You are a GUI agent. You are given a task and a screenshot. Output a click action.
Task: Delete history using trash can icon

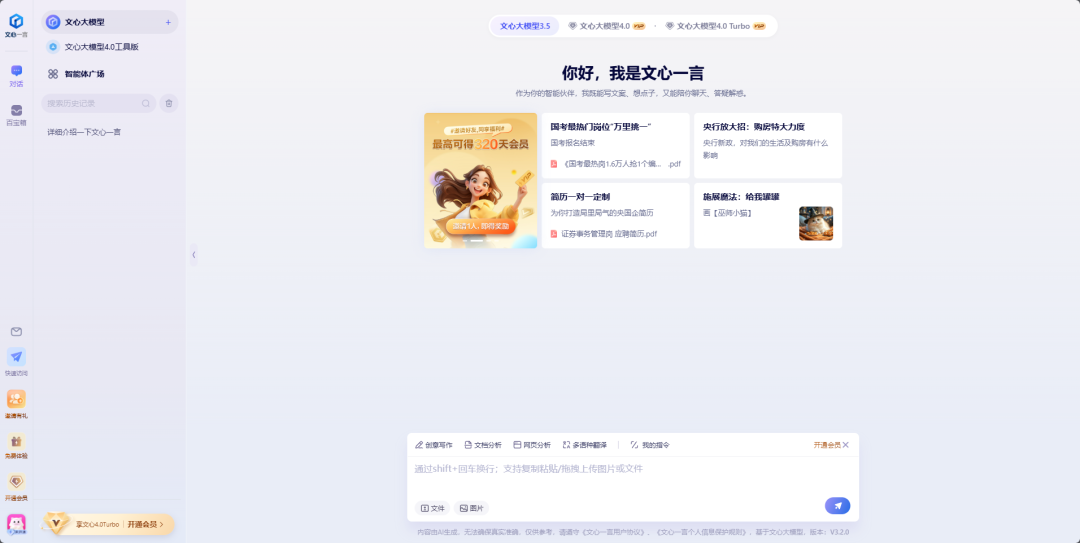tap(169, 103)
